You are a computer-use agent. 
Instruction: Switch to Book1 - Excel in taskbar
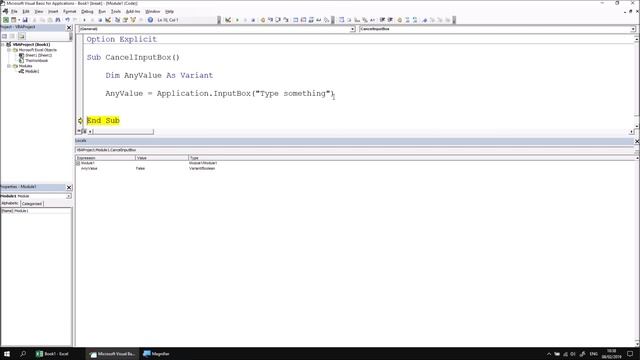click(x=53, y=354)
